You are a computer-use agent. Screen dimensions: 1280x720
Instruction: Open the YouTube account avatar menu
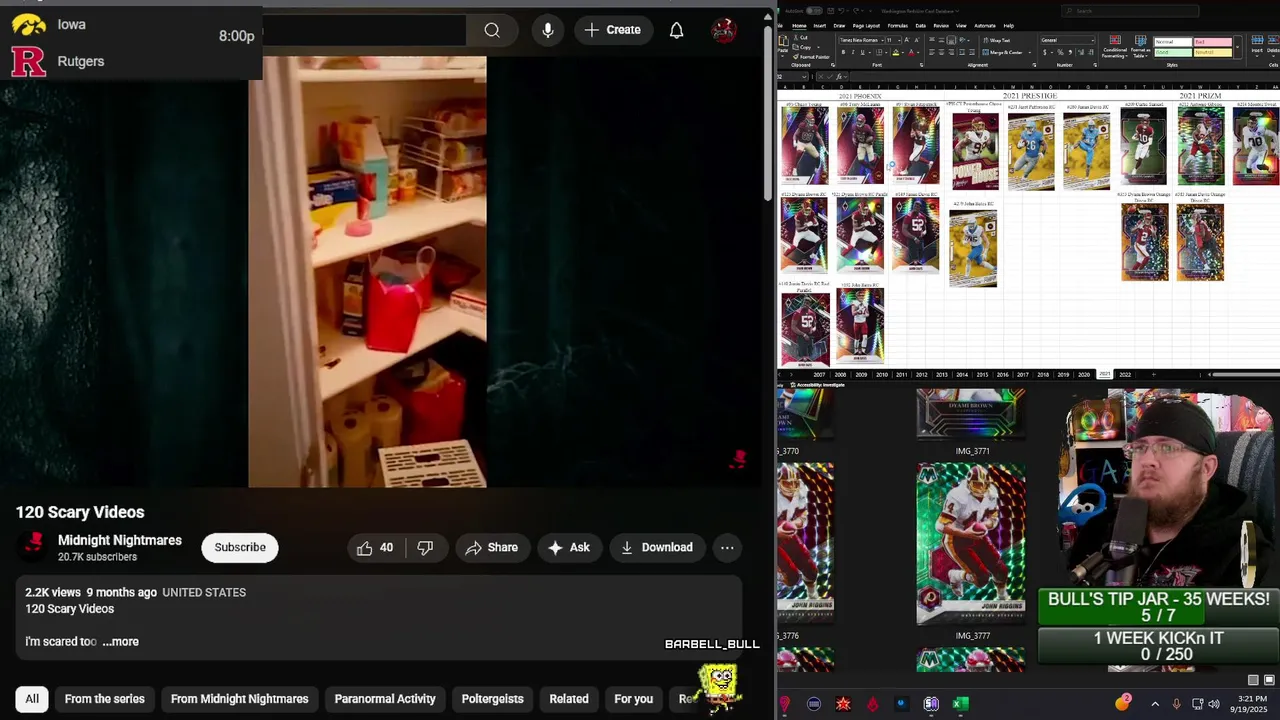[x=724, y=30]
